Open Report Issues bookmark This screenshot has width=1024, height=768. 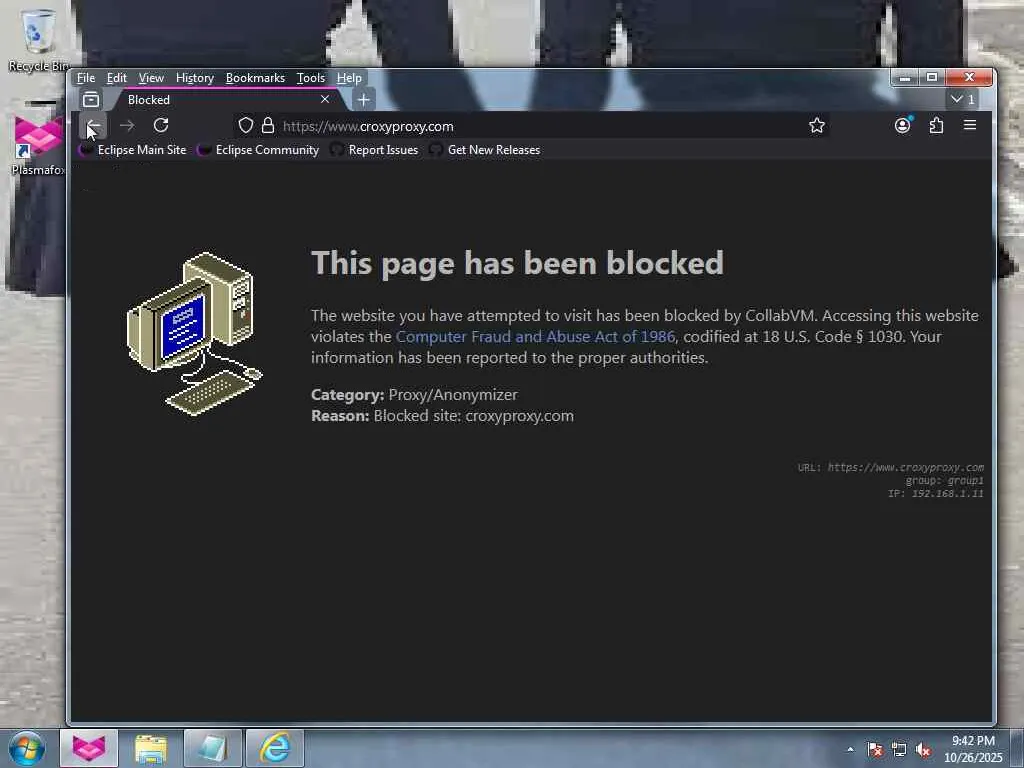tap(374, 150)
